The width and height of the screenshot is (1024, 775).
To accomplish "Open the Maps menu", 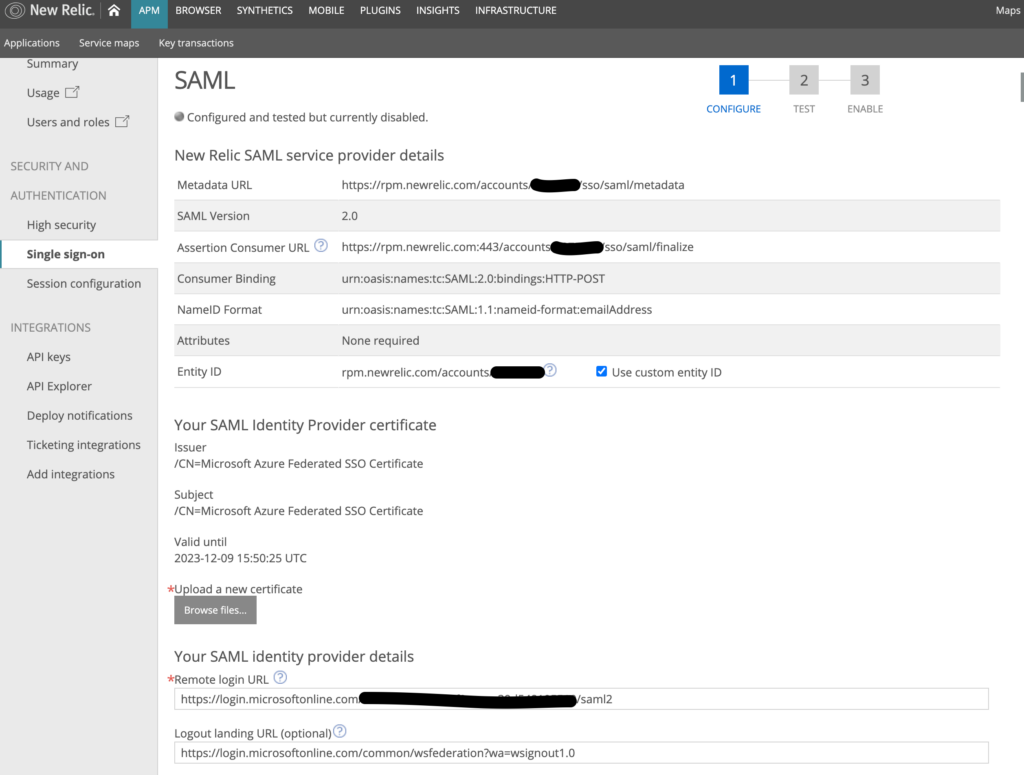I will [x=1008, y=10].
